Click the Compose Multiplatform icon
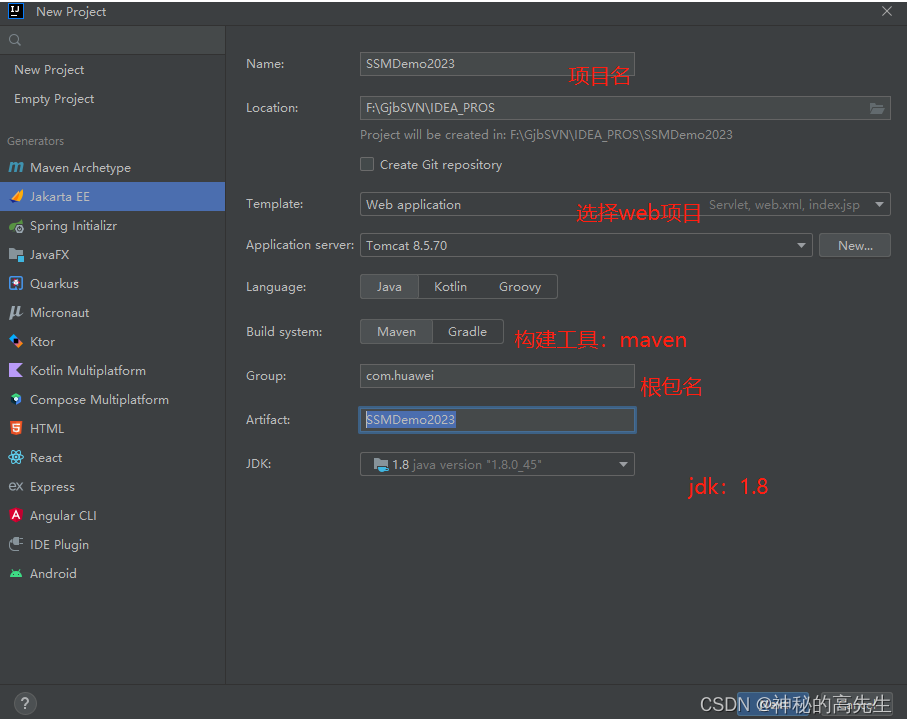 coord(16,399)
